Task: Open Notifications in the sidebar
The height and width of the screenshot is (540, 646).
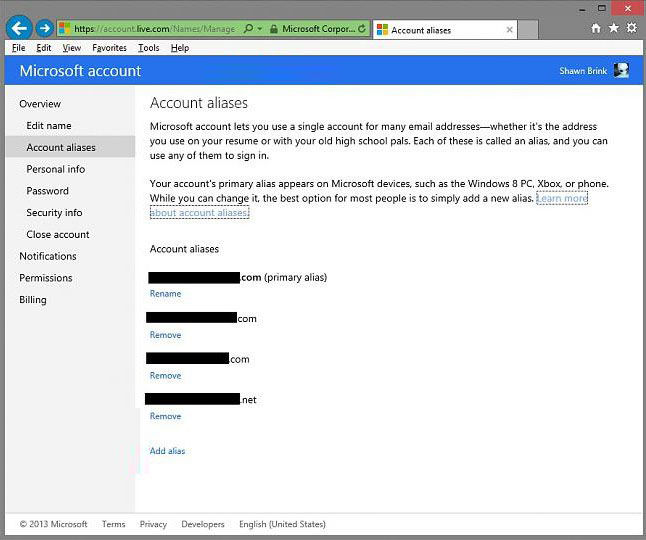Action: [x=48, y=256]
